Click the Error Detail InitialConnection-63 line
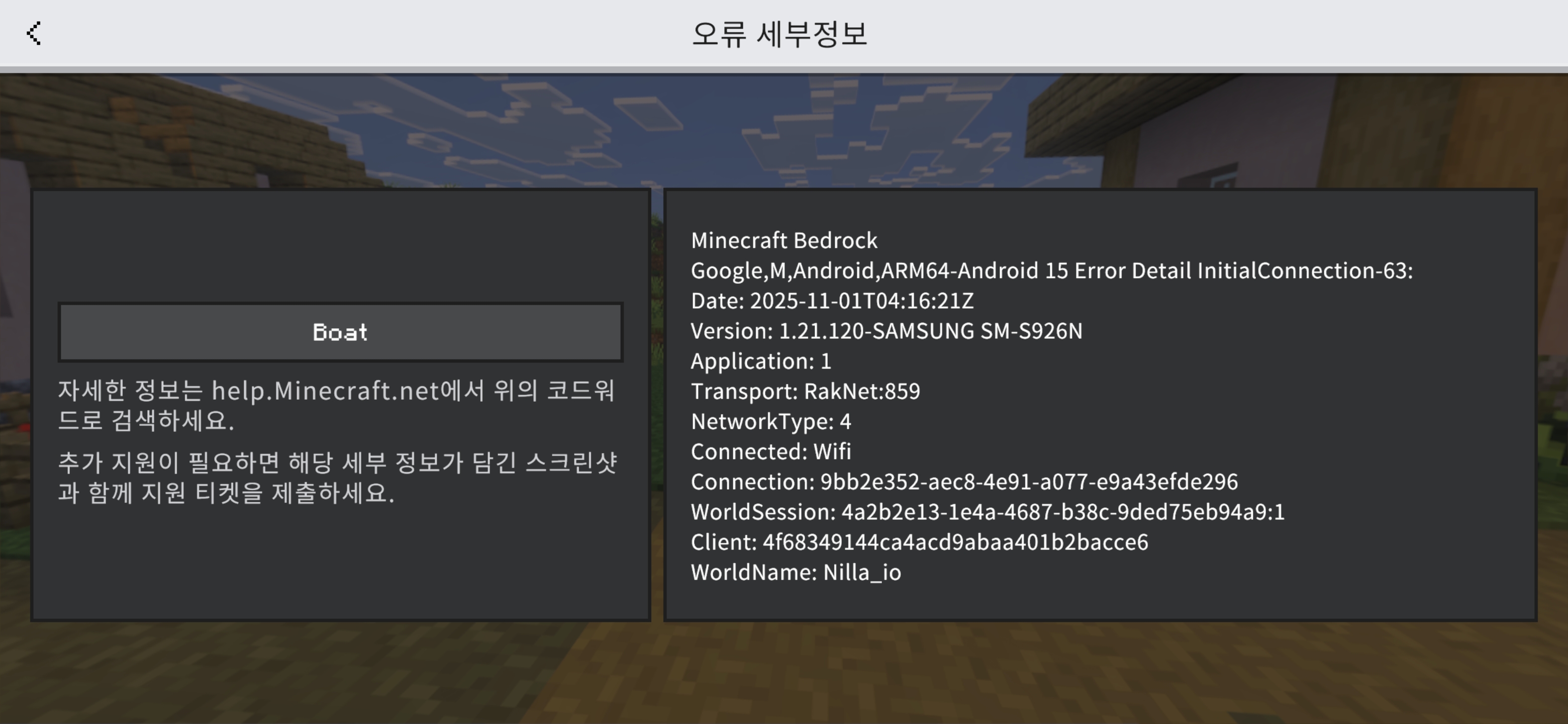 1052,270
